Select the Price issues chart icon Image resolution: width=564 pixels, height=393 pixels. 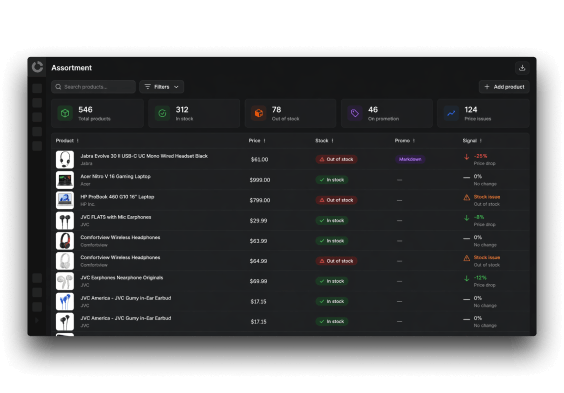coord(451,113)
